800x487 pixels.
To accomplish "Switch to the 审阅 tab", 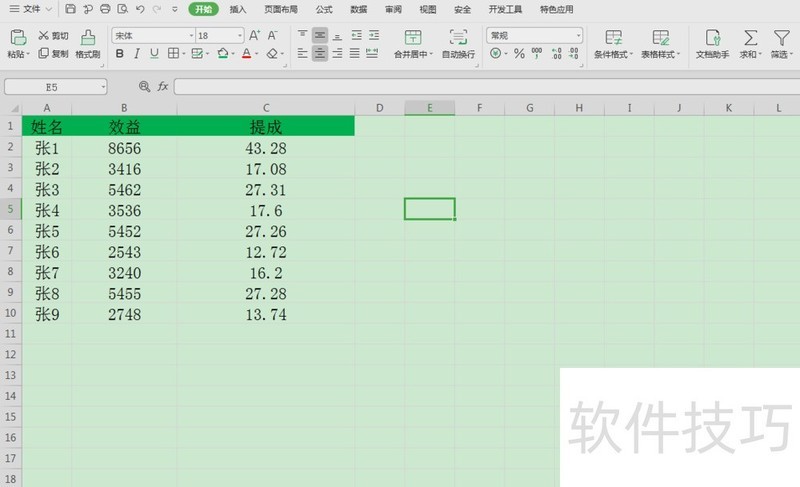I will pos(393,9).
